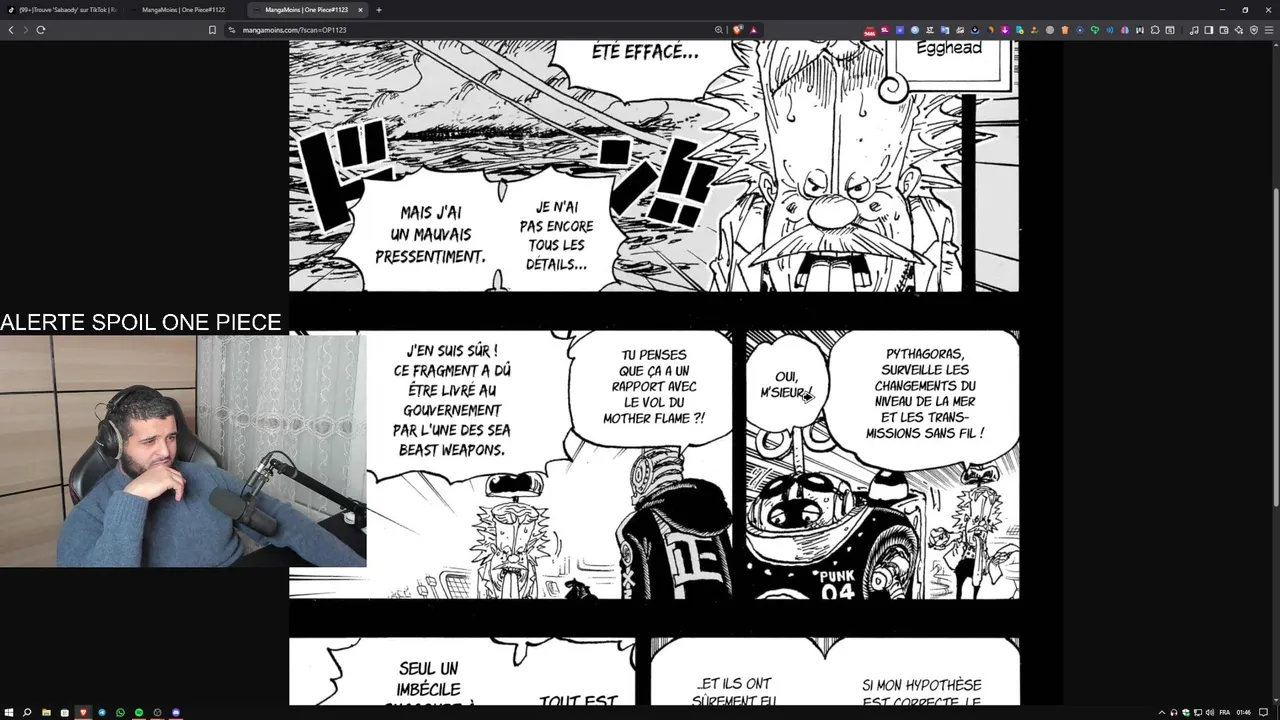Open the zoom magnifier in the address bar
1280x720 pixels.
coord(718,30)
